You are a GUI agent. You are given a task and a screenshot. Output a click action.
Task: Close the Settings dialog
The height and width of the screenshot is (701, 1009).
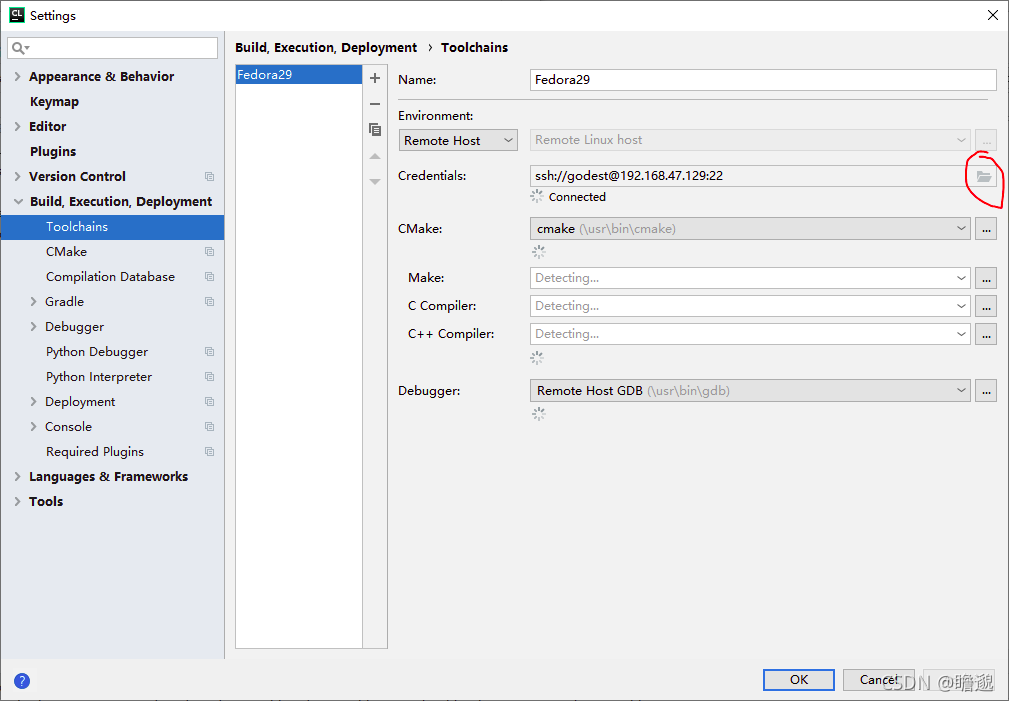coord(993,15)
